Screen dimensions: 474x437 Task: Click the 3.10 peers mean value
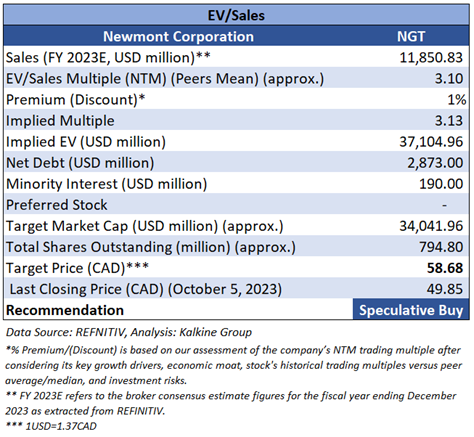tap(449, 79)
